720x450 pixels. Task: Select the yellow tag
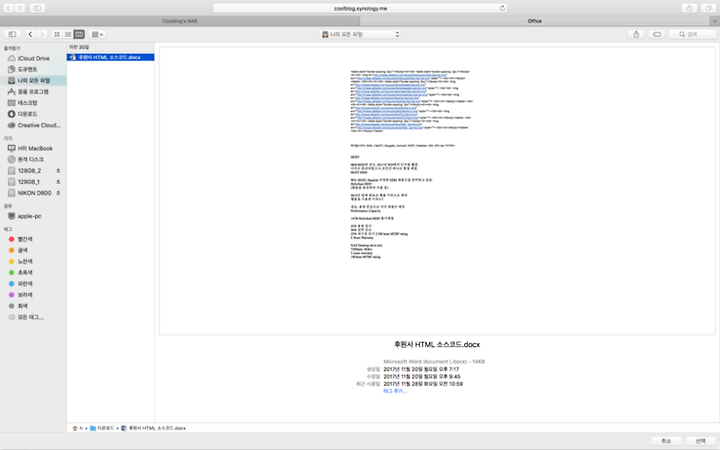pos(33,261)
